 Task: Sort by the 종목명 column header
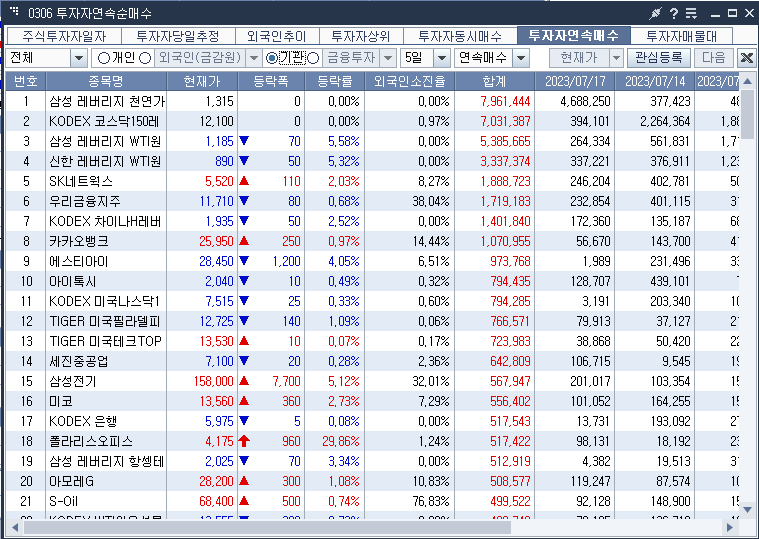(106, 81)
